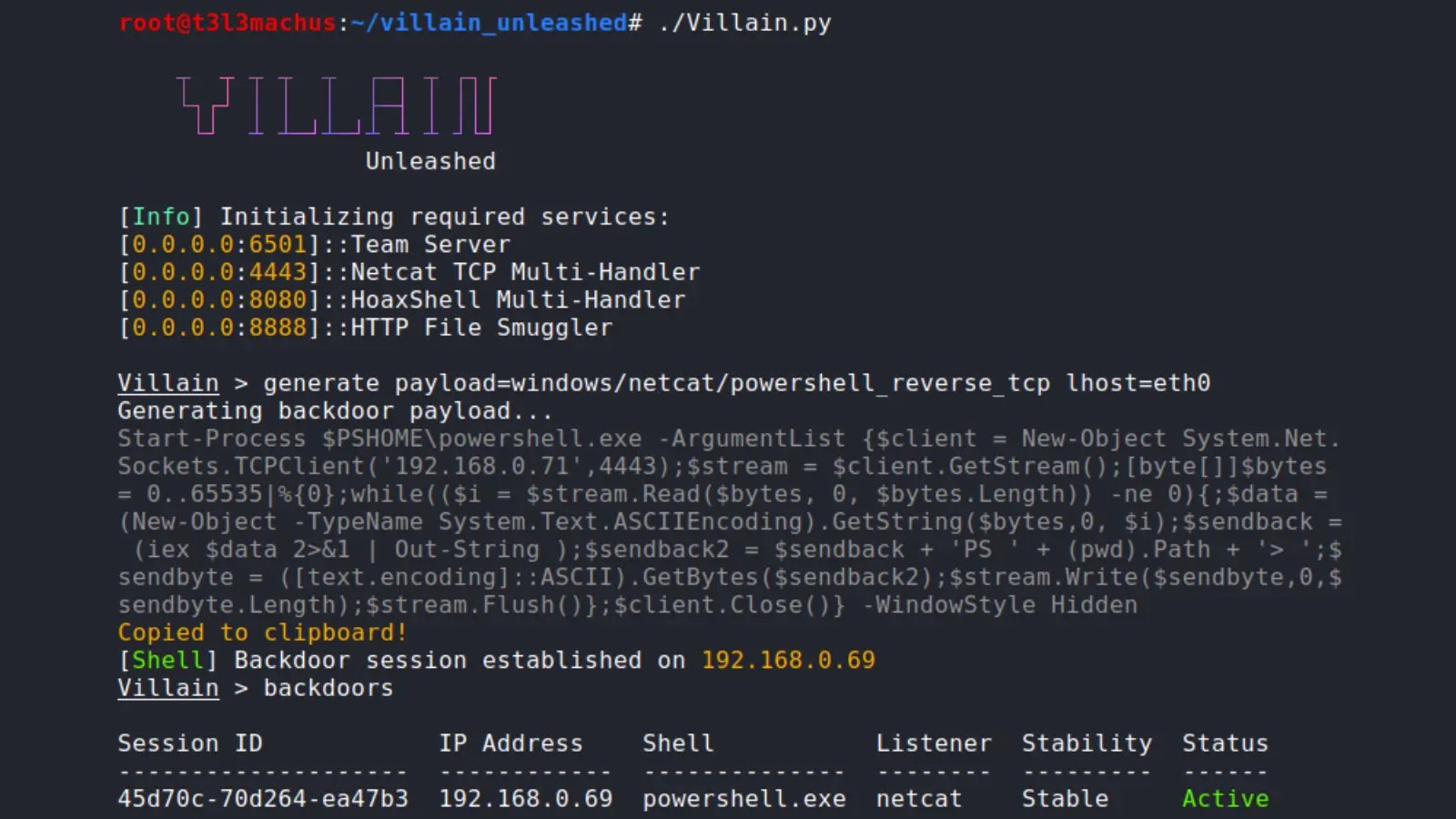Select the 0.0.0.0:4443 address
Image resolution: width=1456 pixels, height=819 pixels.
pyautogui.click(x=219, y=272)
